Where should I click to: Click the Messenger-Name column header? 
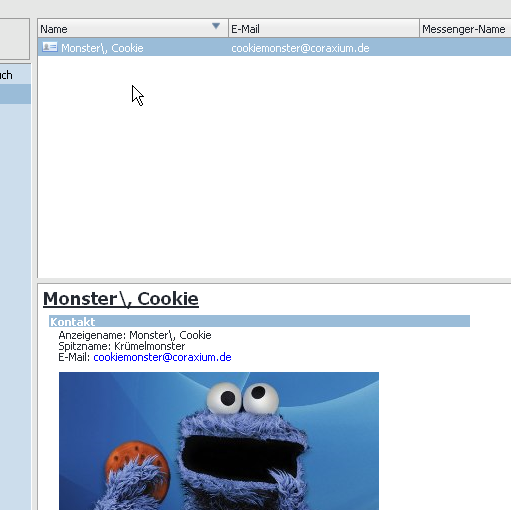[465, 29]
